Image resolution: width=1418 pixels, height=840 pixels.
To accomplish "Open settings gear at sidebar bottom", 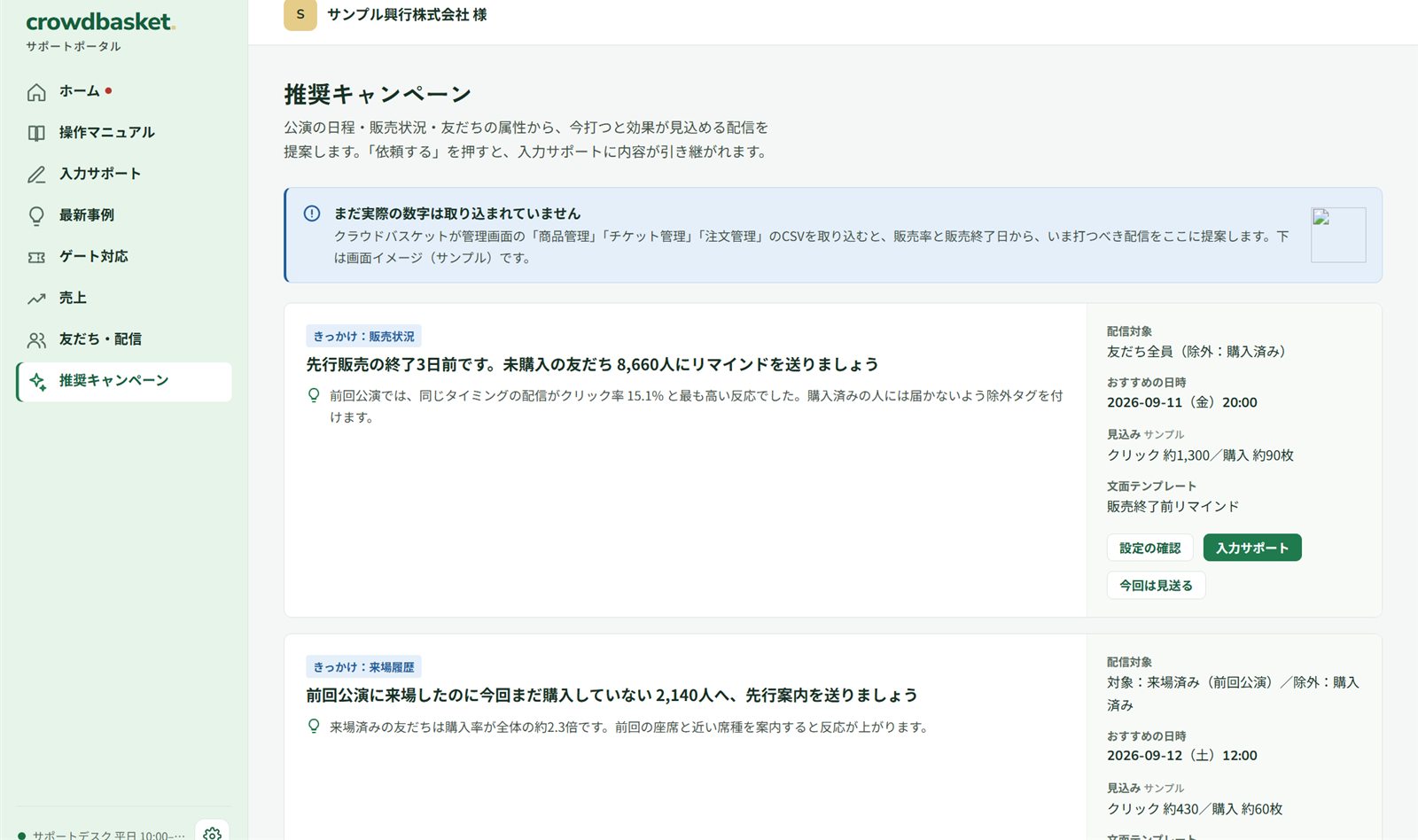I will click(x=212, y=833).
